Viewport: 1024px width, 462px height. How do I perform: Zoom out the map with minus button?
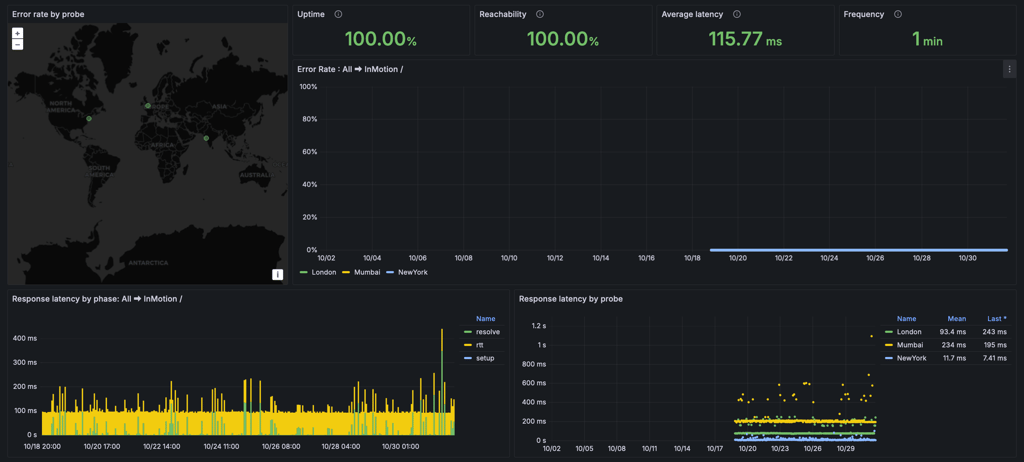(18, 44)
